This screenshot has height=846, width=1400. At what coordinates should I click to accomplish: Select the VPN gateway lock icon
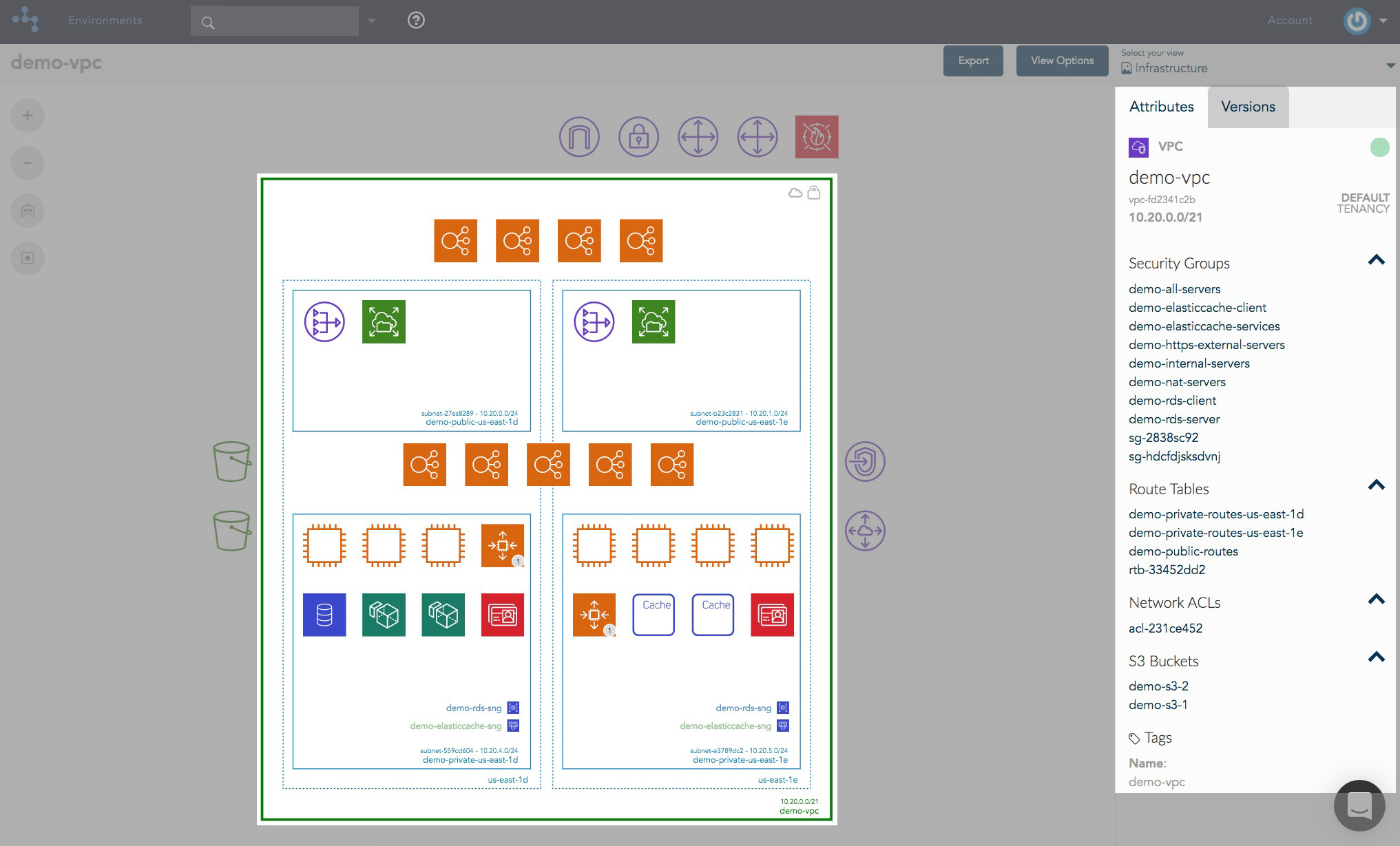click(x=638, y=136)
